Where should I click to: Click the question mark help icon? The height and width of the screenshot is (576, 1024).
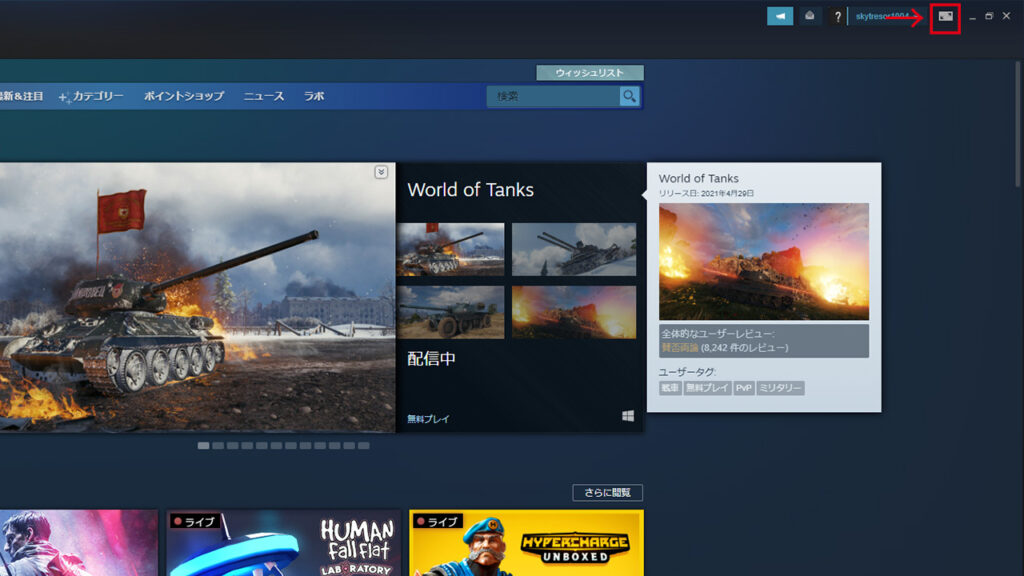coord(838,17)
